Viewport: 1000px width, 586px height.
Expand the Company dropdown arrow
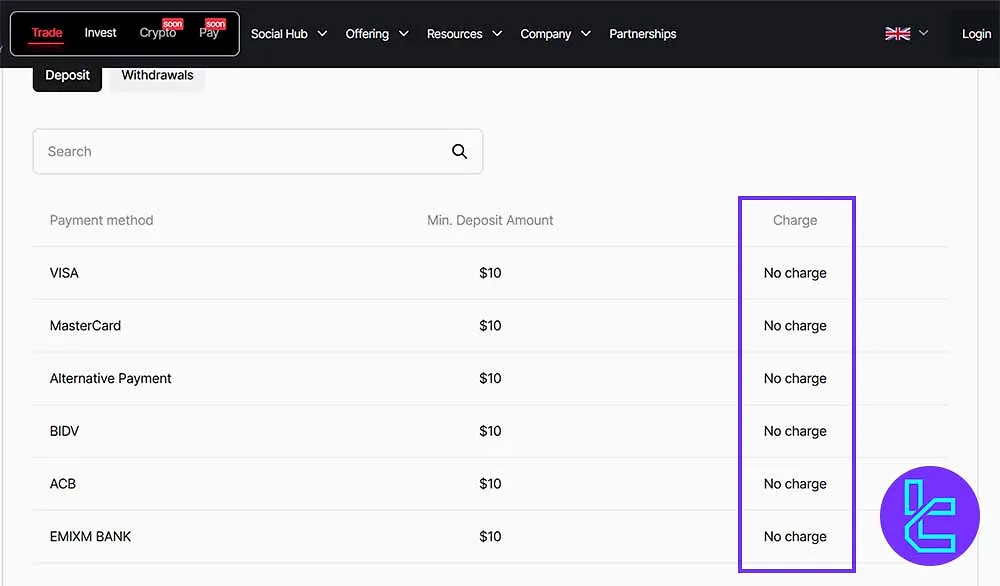[585, 33]
